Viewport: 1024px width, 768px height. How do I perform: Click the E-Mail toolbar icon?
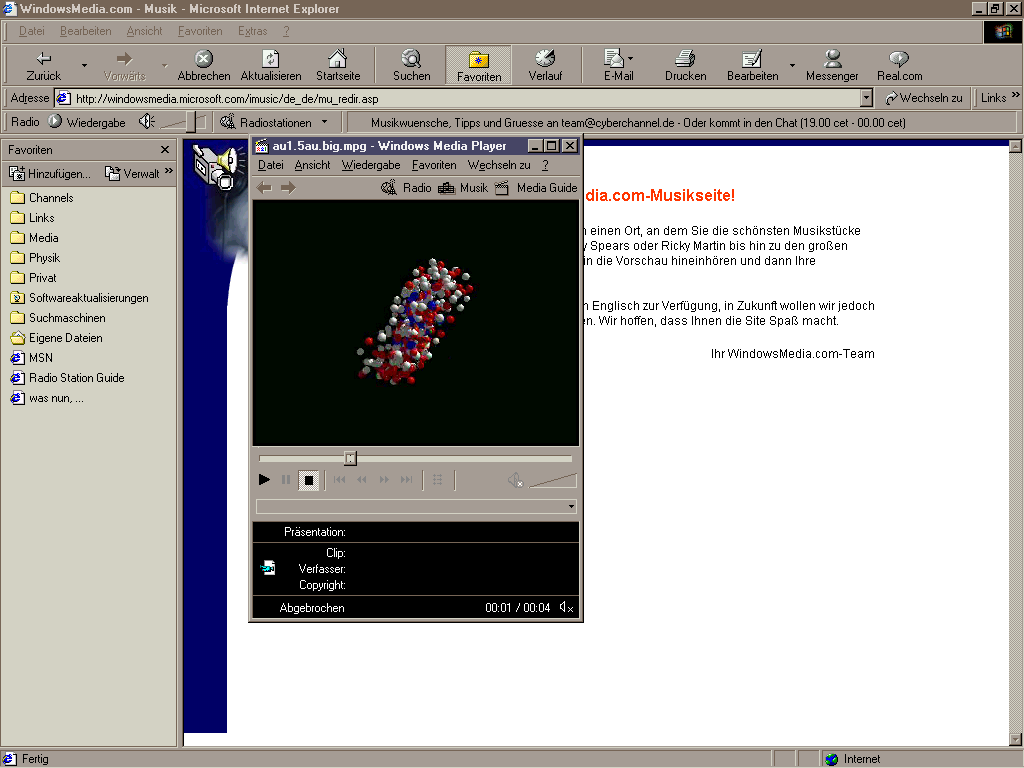tap(614, 65)
